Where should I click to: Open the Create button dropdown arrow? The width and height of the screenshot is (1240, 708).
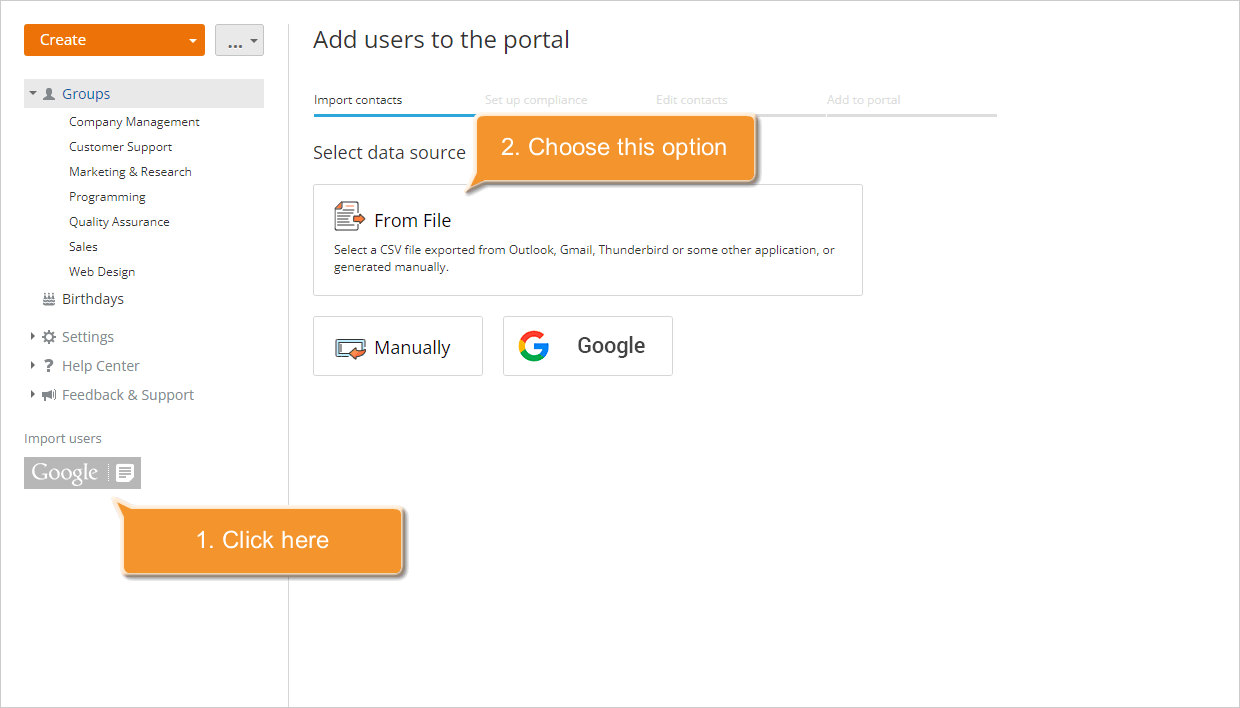click(x=193, y=40)
